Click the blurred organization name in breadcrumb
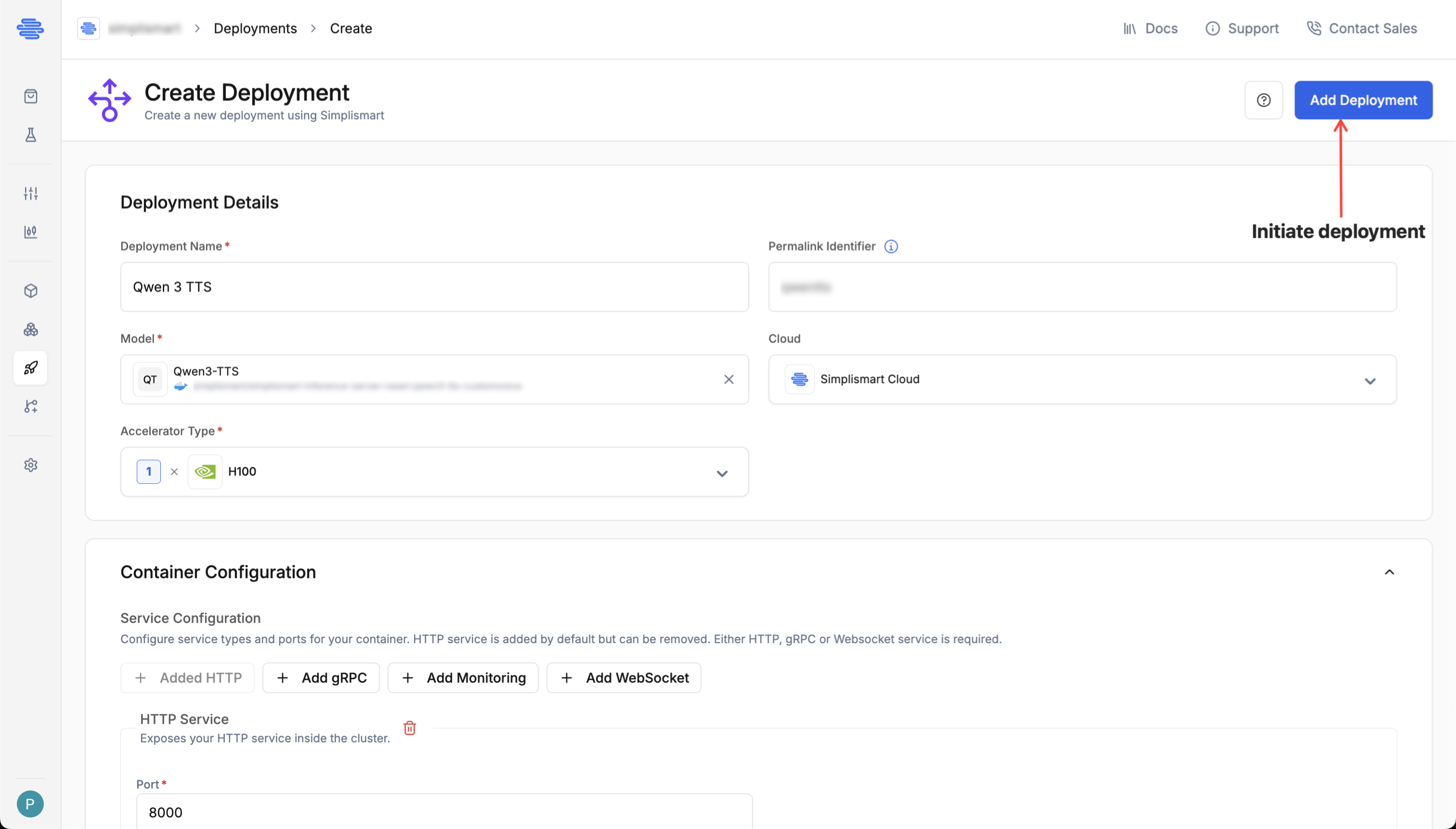1456x829 pixels. [x=144, y=28]
